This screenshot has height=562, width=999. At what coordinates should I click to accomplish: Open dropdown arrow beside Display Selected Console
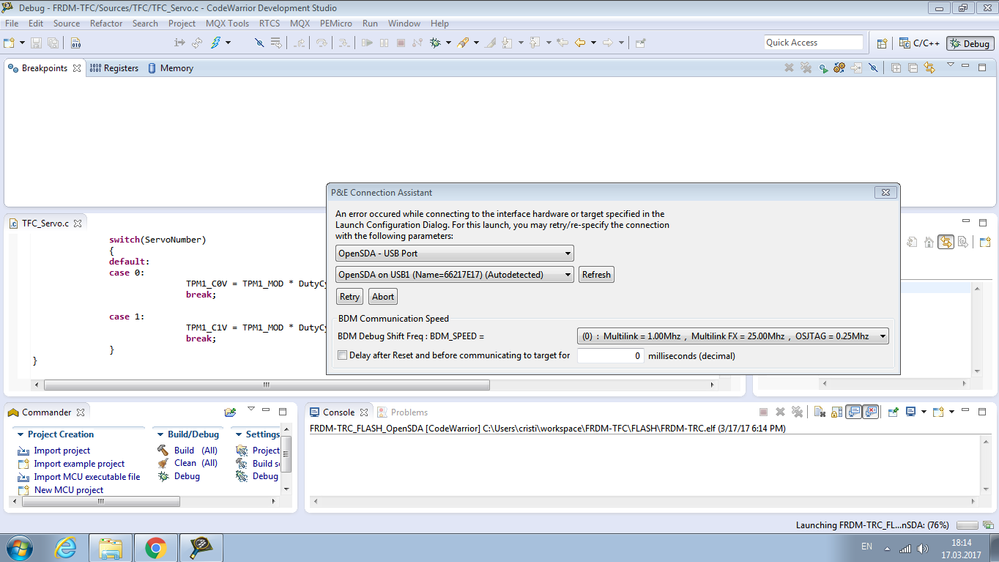923,412
